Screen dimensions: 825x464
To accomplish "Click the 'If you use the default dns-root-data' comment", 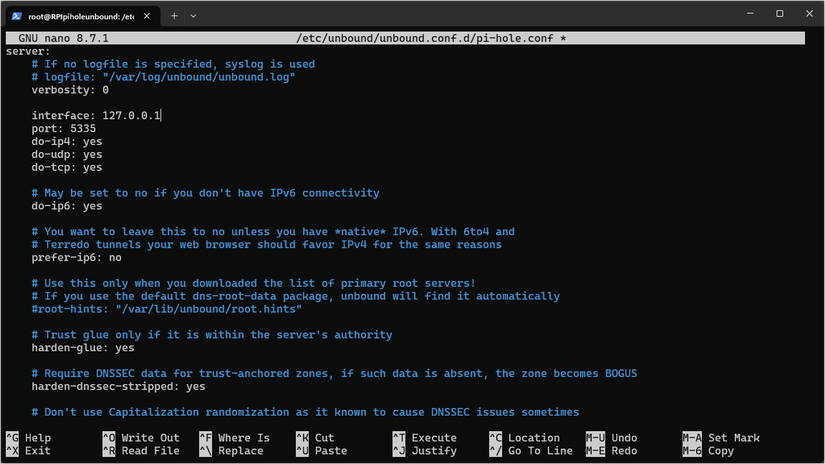I will click(x=296, y=296).
